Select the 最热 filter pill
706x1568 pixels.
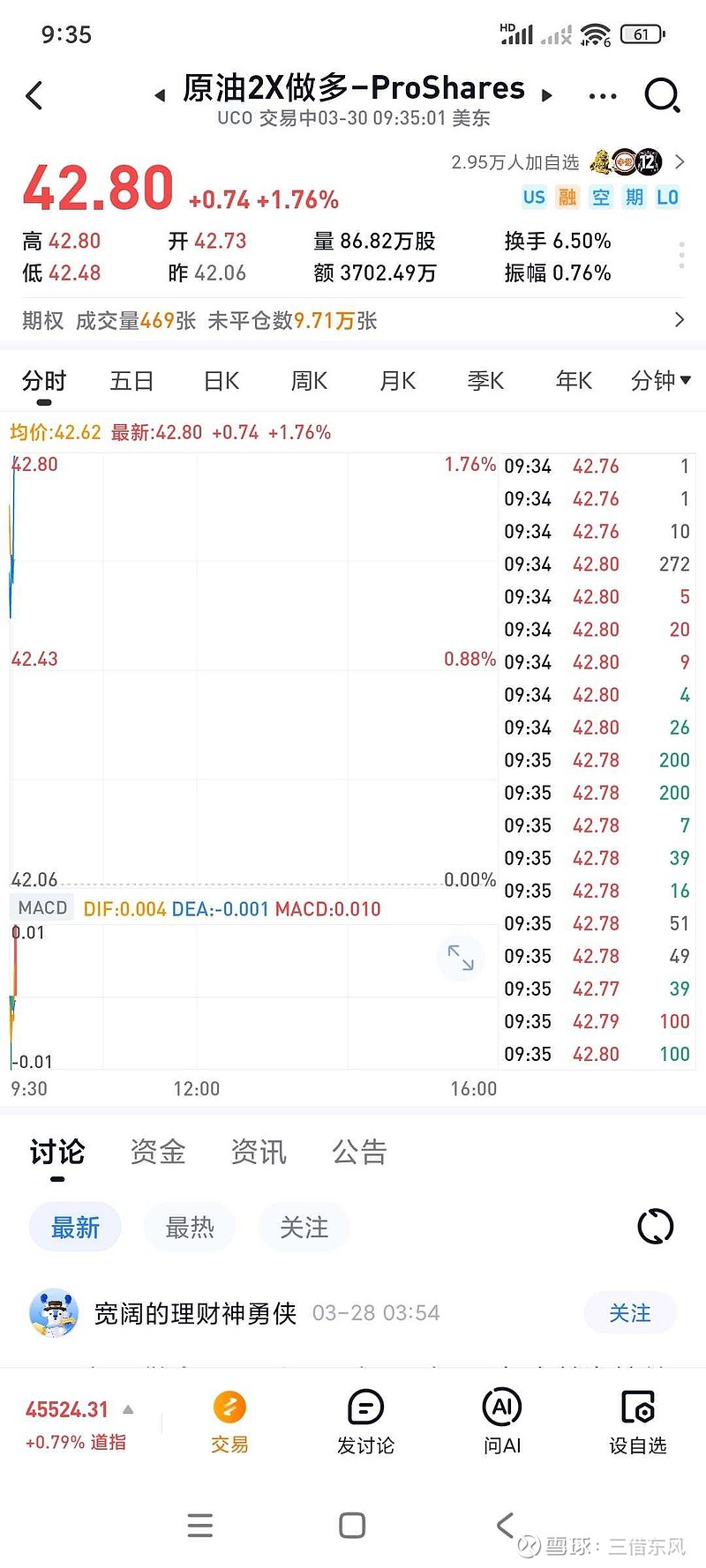coord(190,1227)
